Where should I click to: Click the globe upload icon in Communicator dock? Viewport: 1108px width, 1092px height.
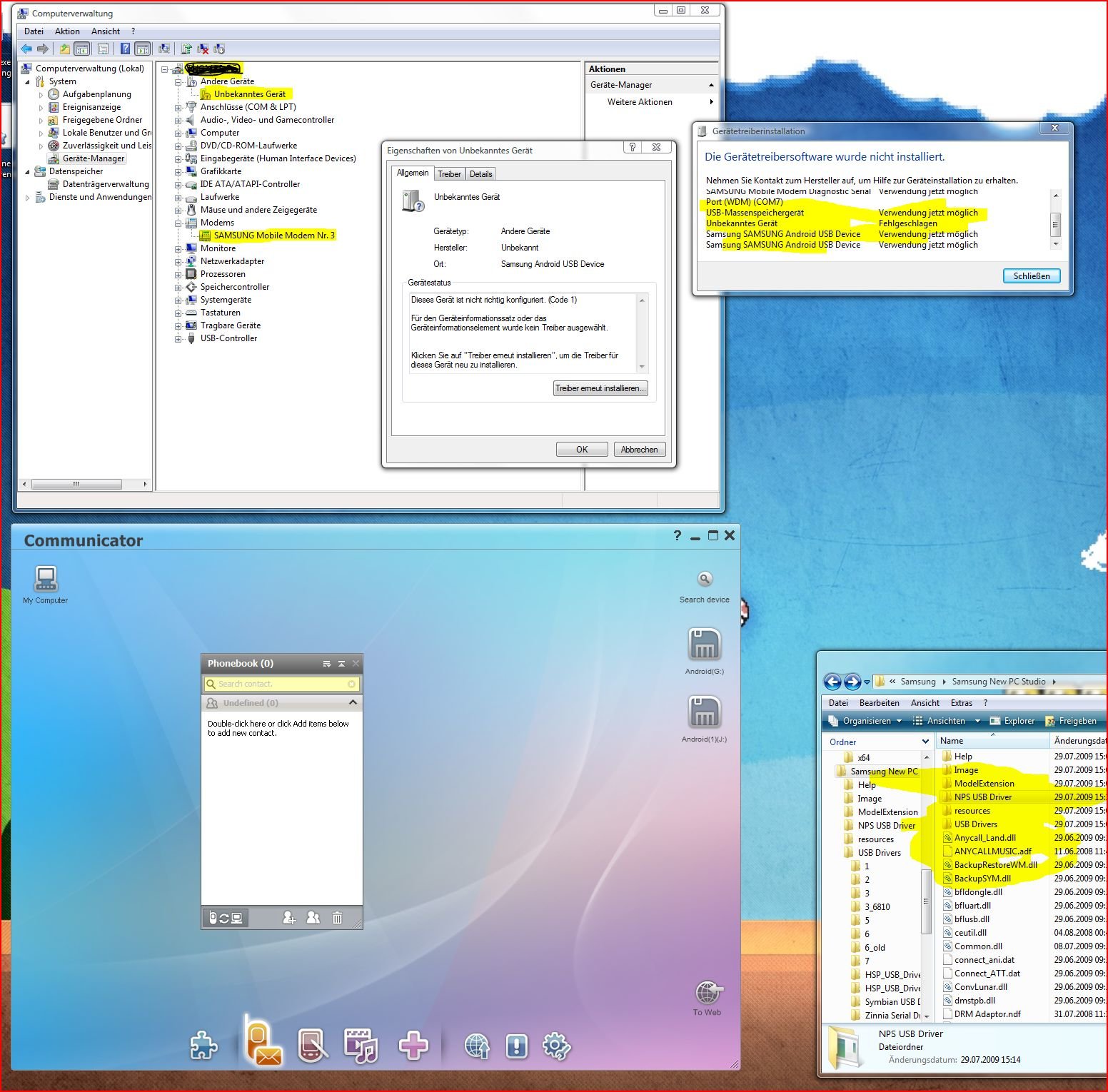pos(477,1046)
